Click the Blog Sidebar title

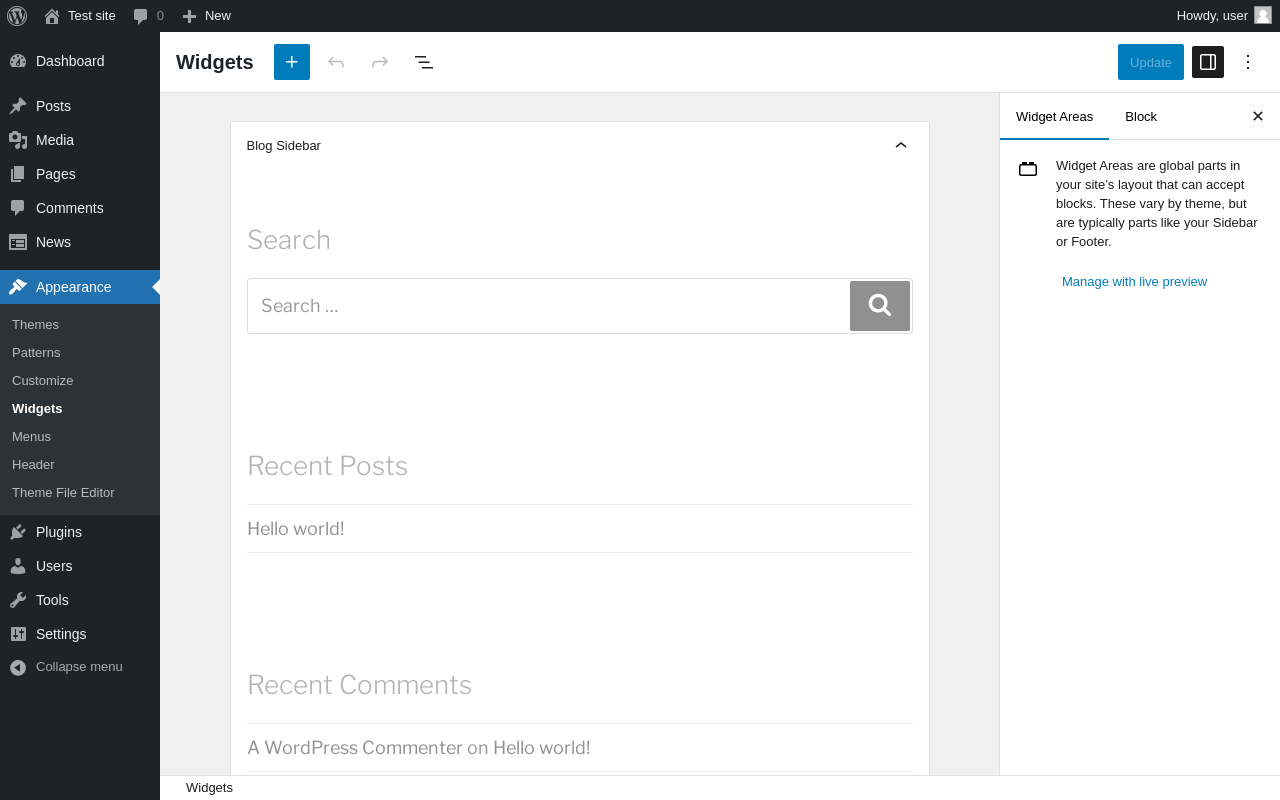coord(284,146)
